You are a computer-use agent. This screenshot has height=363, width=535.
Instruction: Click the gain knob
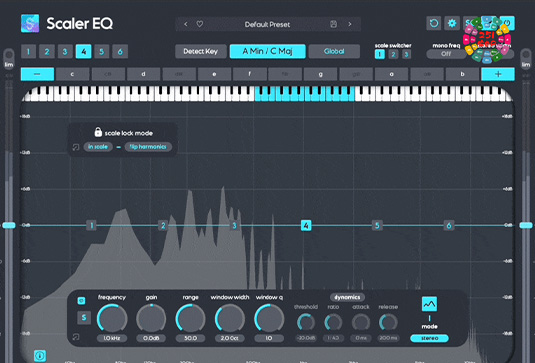[151, 318]
